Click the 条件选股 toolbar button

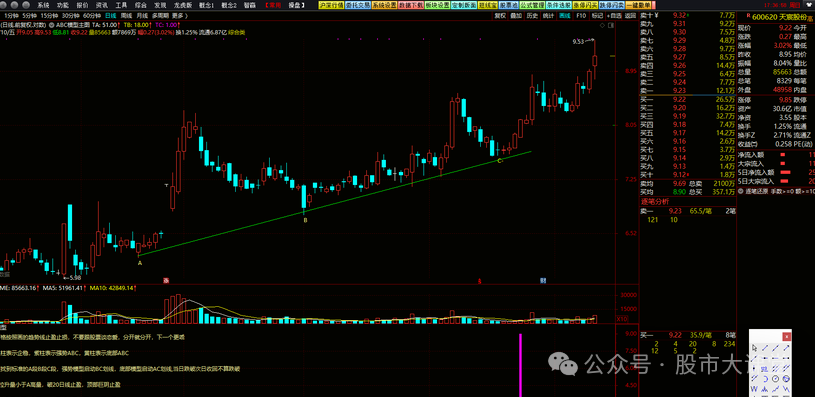[559, 5]
